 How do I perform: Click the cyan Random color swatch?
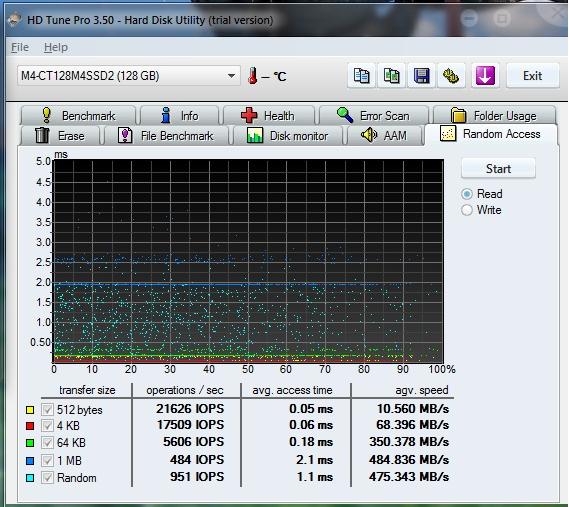pos(30,478)
